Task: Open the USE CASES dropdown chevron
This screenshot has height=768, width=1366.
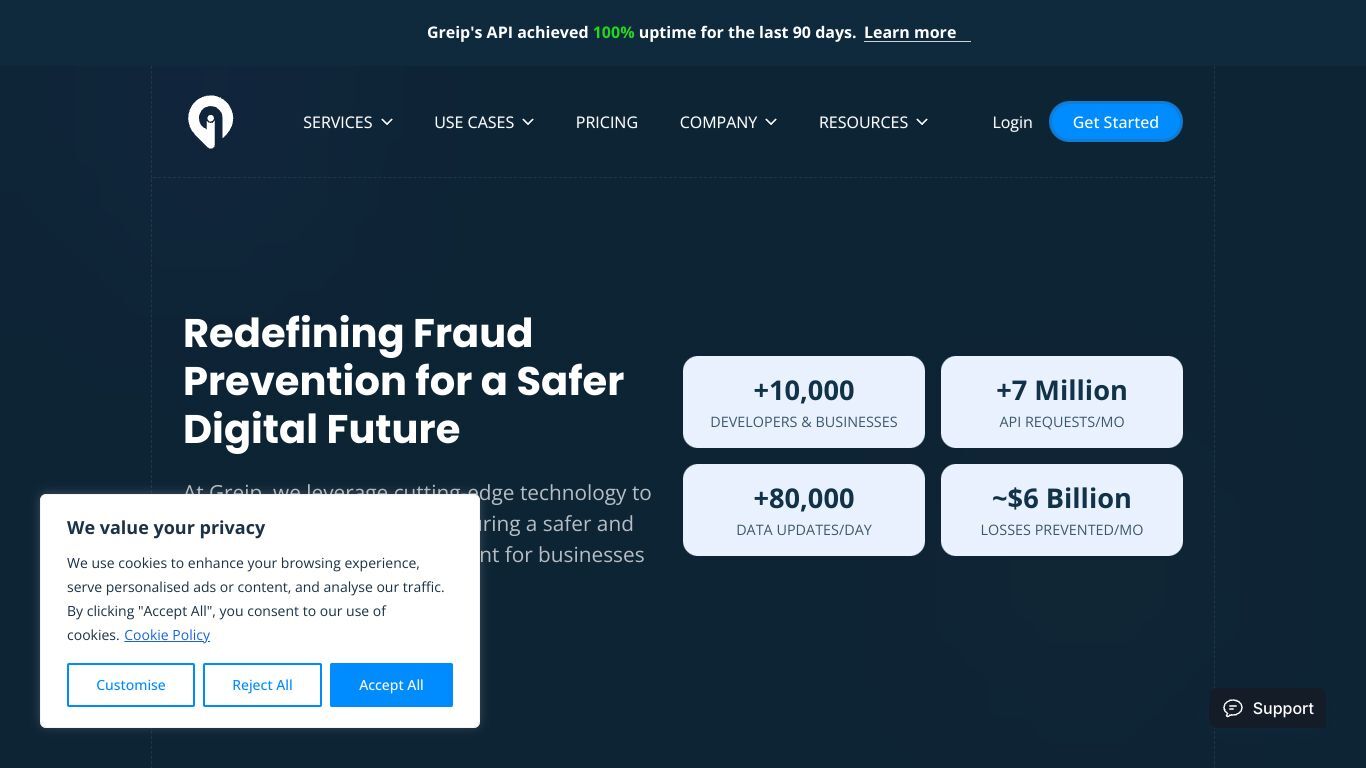Action: (x=528, y=122)
